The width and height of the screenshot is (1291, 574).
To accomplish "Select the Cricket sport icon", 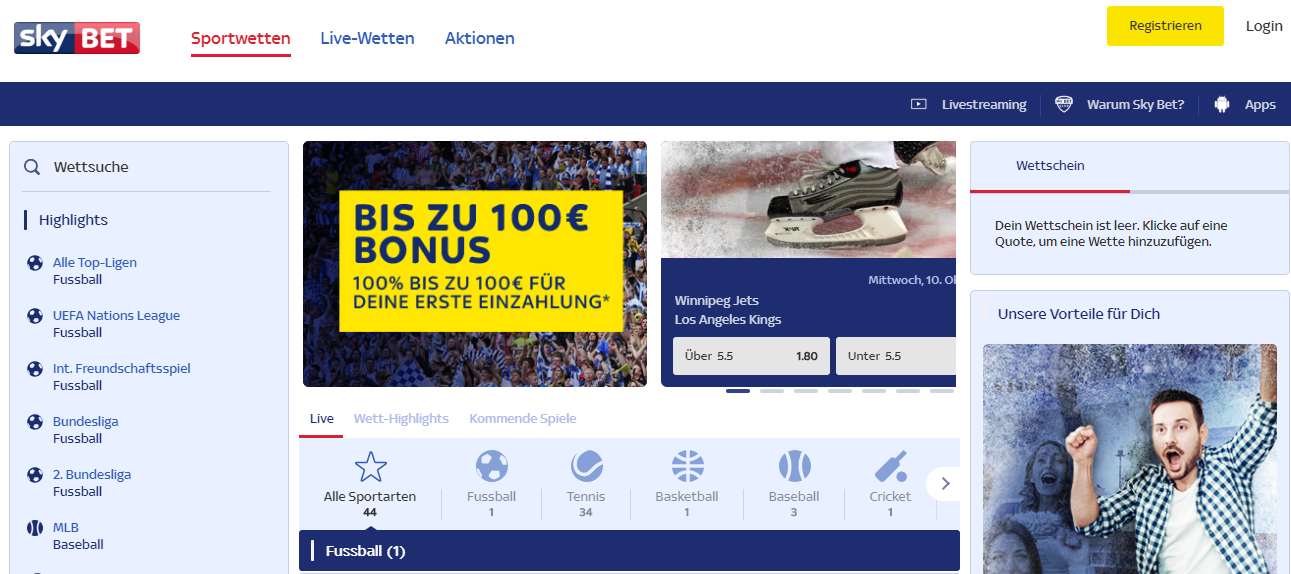I will [890, 466].
